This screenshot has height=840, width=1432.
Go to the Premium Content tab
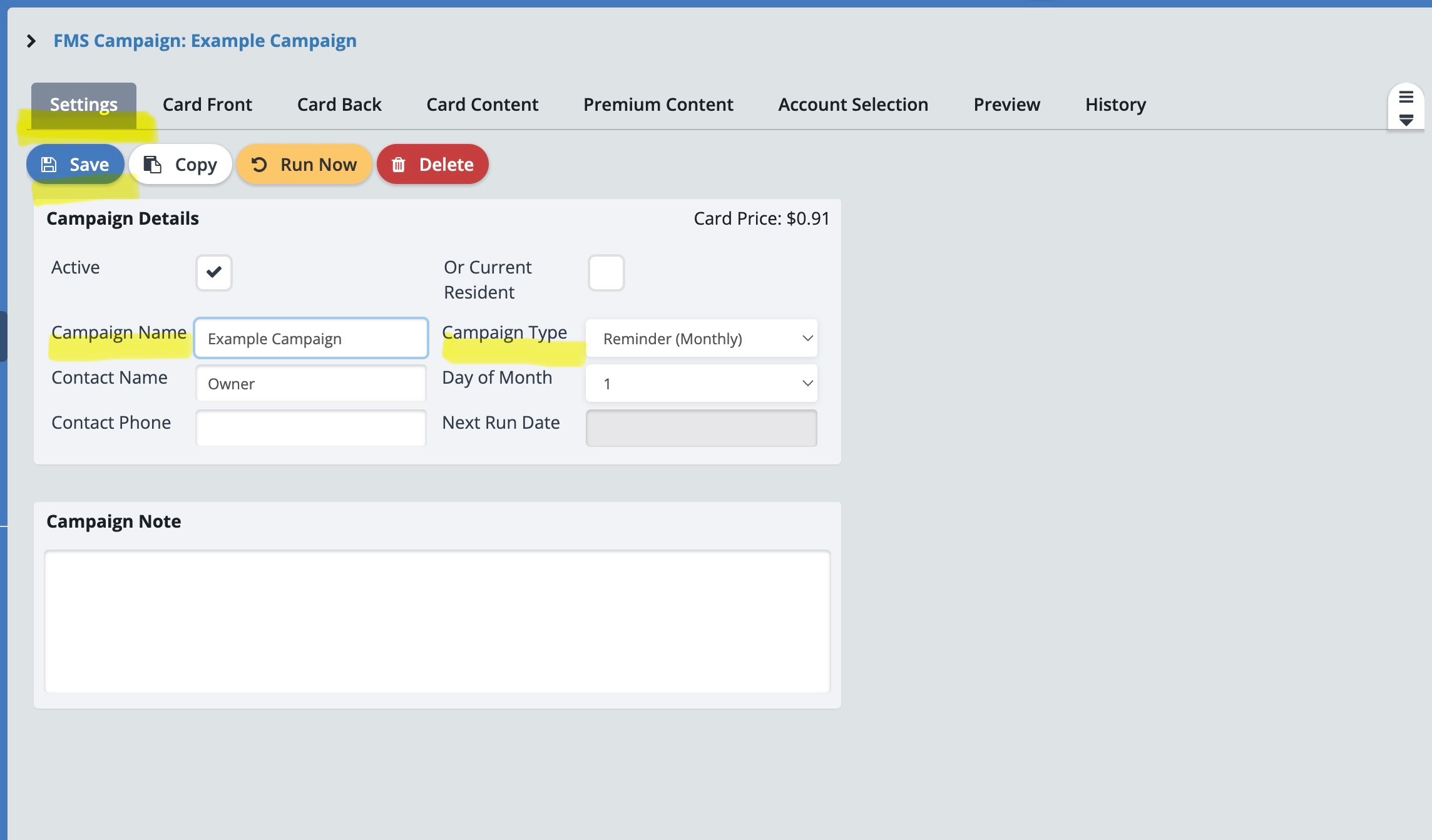pyautogui.click(x=658, y=105)
